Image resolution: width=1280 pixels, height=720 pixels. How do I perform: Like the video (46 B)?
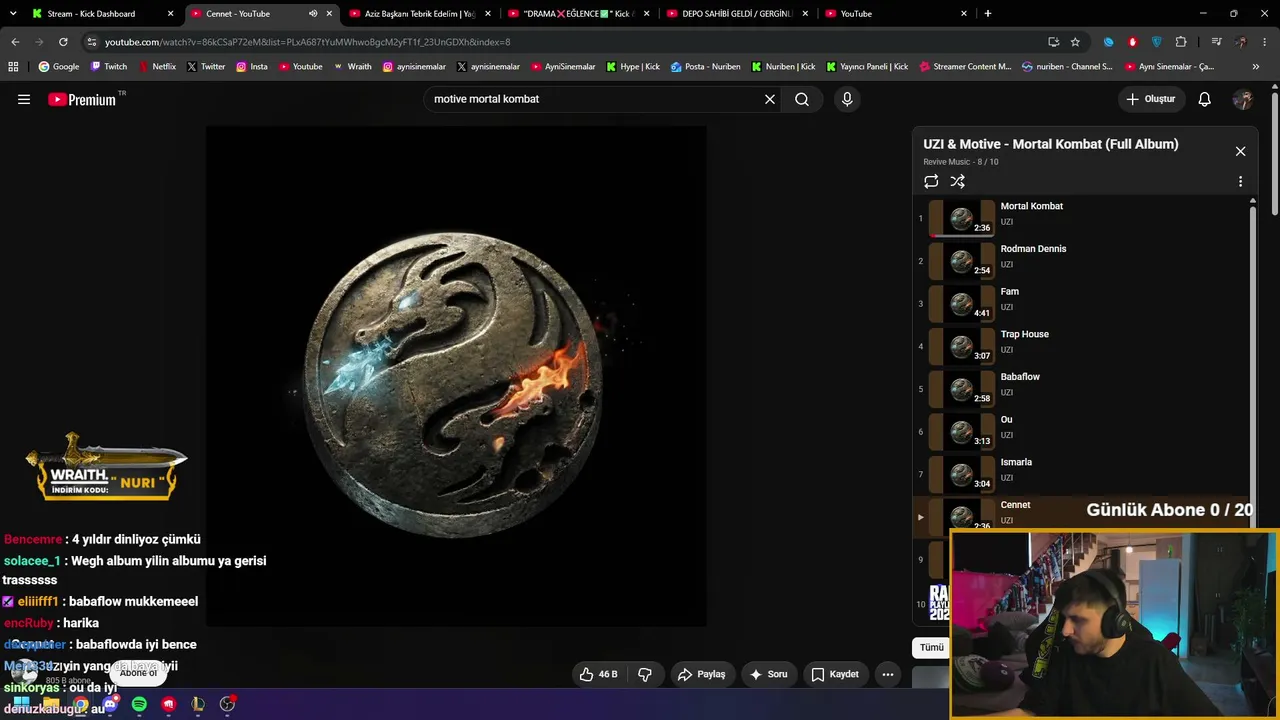[598, 674]
